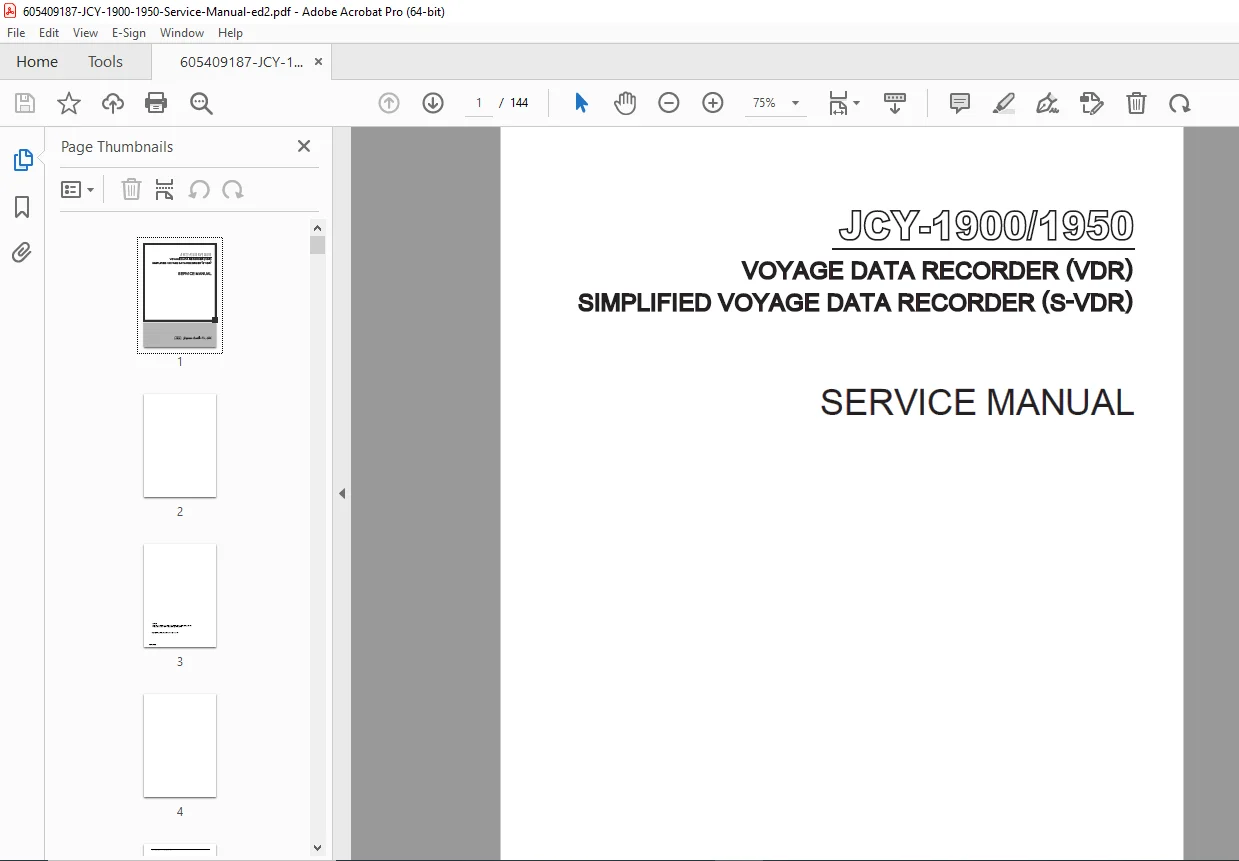The image size is (1239, 861).
Task: Open the Find text search
Action: pyautogui.click(x=201, y=103)
